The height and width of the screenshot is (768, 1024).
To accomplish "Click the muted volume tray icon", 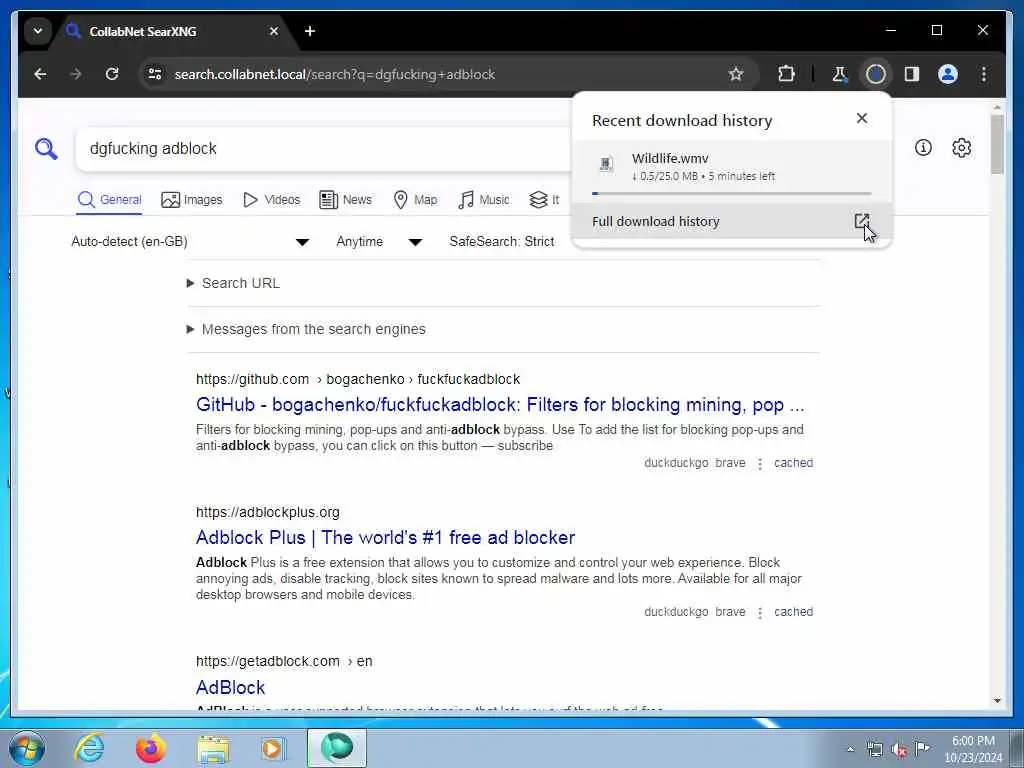I will pos(899,749).
